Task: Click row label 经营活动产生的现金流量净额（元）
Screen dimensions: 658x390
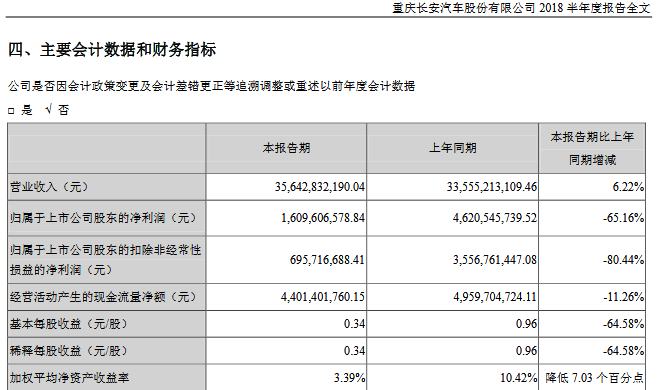Action: 103,297
